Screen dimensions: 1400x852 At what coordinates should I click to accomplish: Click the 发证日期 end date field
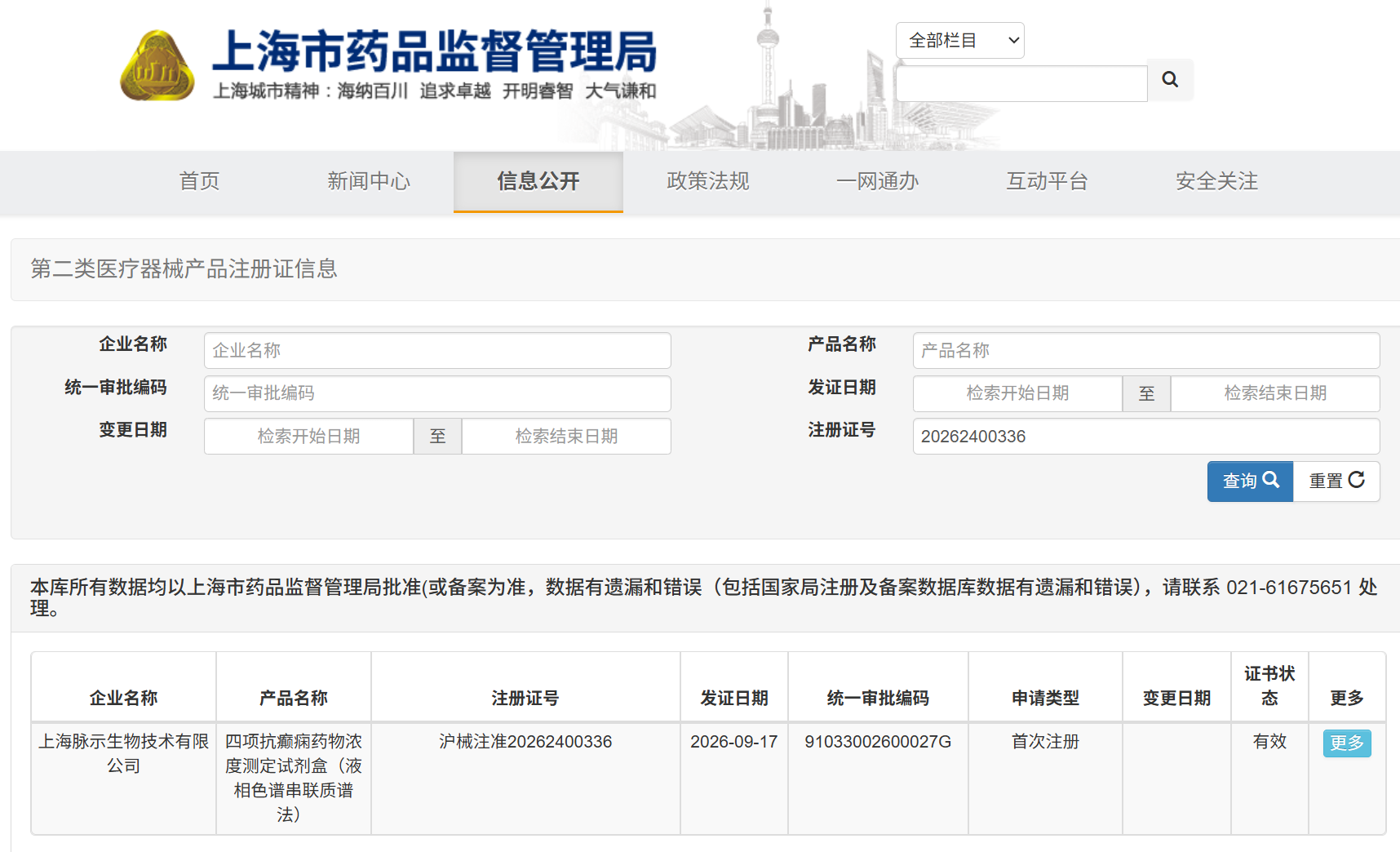pyautogui.click(x=1275, y=393)
